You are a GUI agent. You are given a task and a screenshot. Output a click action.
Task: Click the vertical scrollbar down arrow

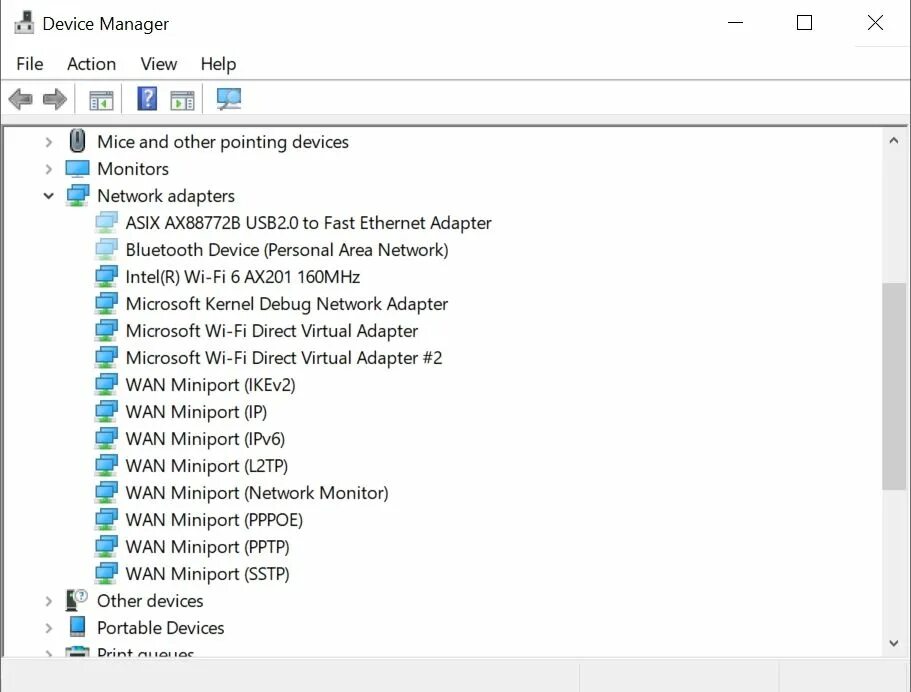(x=894, y=643)
